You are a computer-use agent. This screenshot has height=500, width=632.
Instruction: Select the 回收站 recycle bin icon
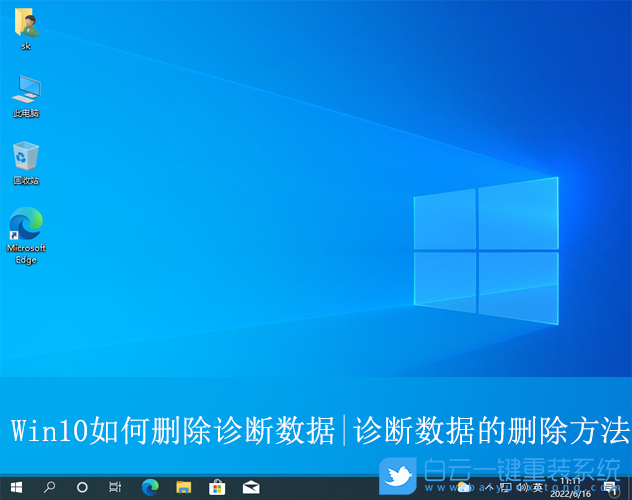click(x=26, y=163)
